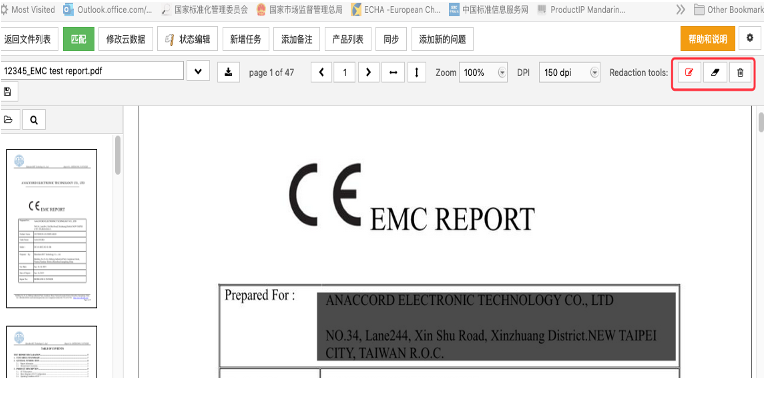
Task: Show more bookmarks with the chevron
Action: (x=681, y=9)
